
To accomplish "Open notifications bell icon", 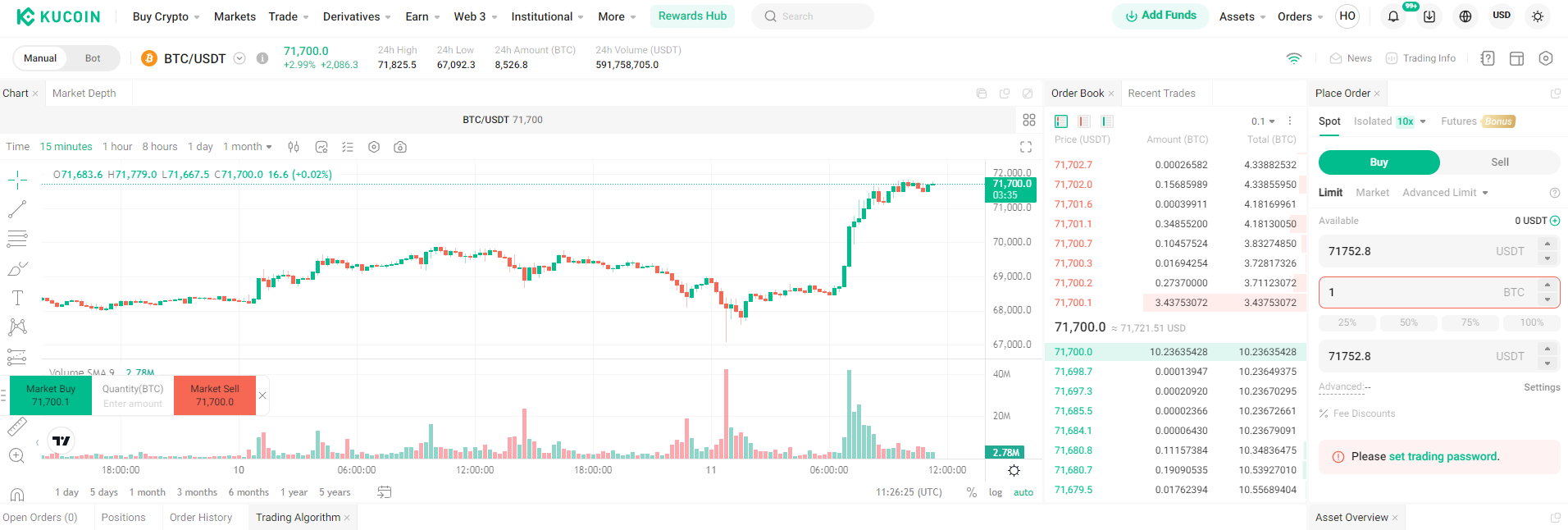I will (1393, 16).
